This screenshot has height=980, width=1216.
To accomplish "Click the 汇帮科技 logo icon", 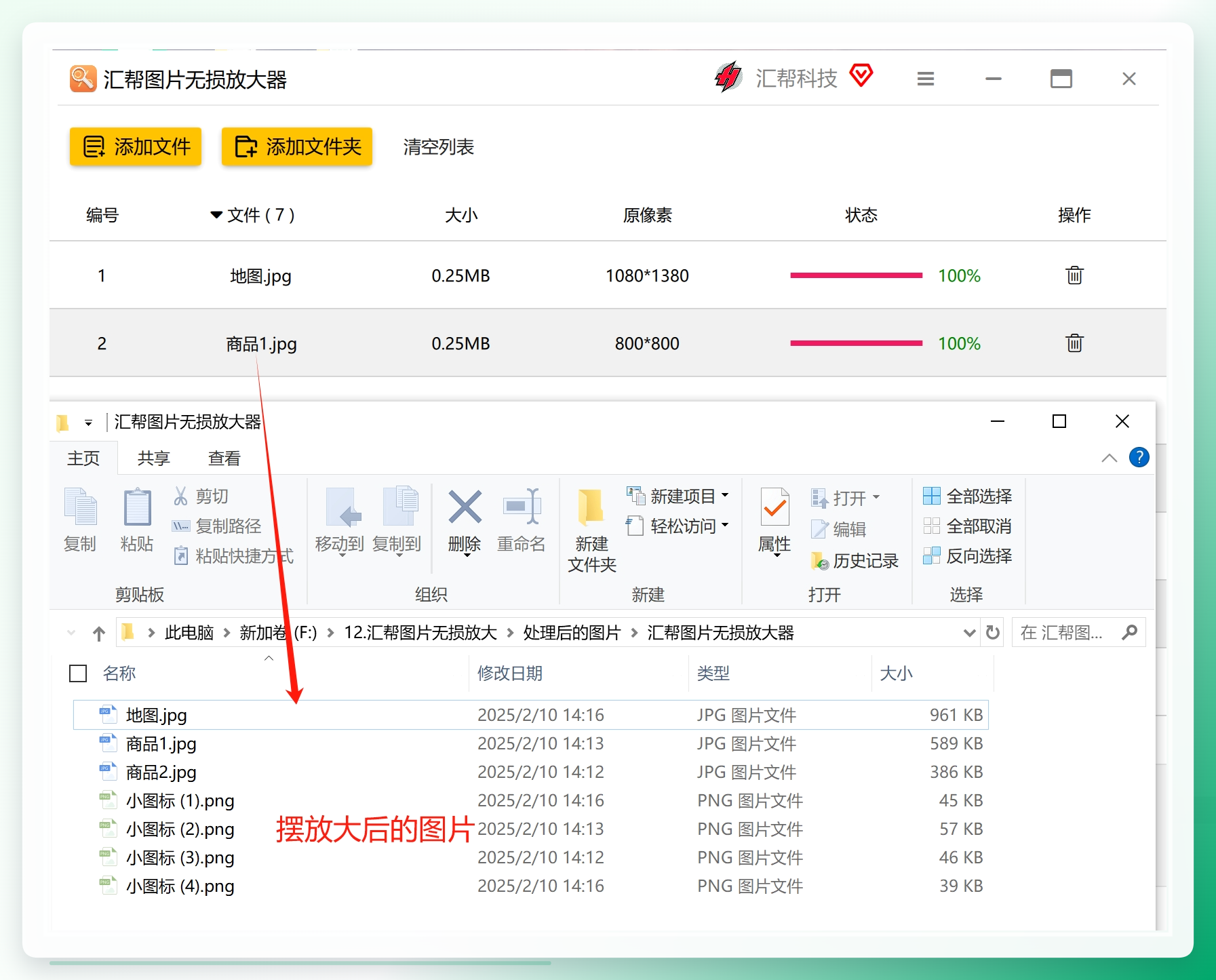I will coord(729,77).
